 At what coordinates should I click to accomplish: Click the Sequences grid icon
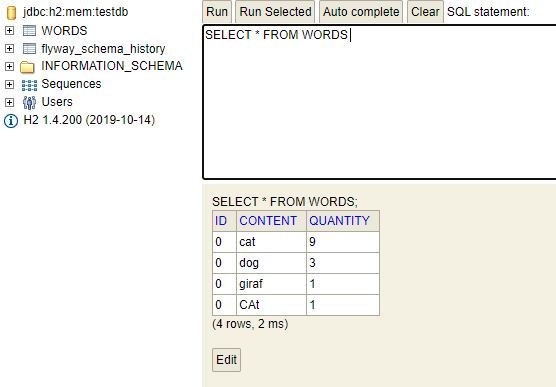[29, 85]
